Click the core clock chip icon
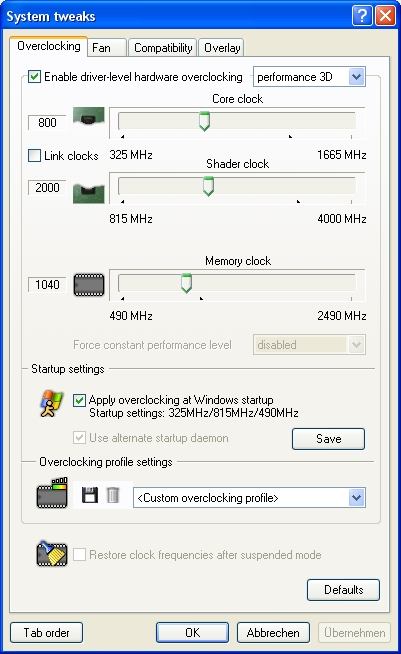Image resolution: width=401 pixels, height=654 pixels. pyautogui.click(x=88, y=117)
